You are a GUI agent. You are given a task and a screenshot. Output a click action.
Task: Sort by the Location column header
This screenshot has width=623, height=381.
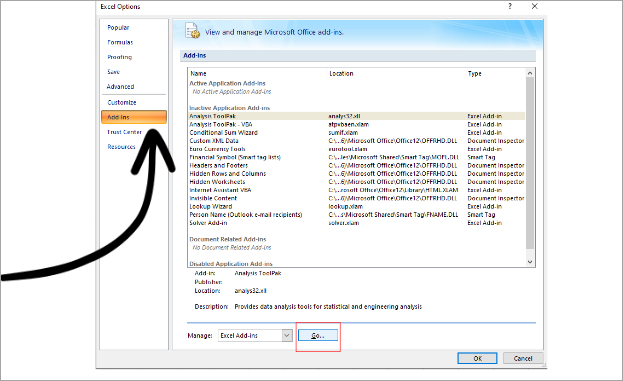[x=341, y=73]
